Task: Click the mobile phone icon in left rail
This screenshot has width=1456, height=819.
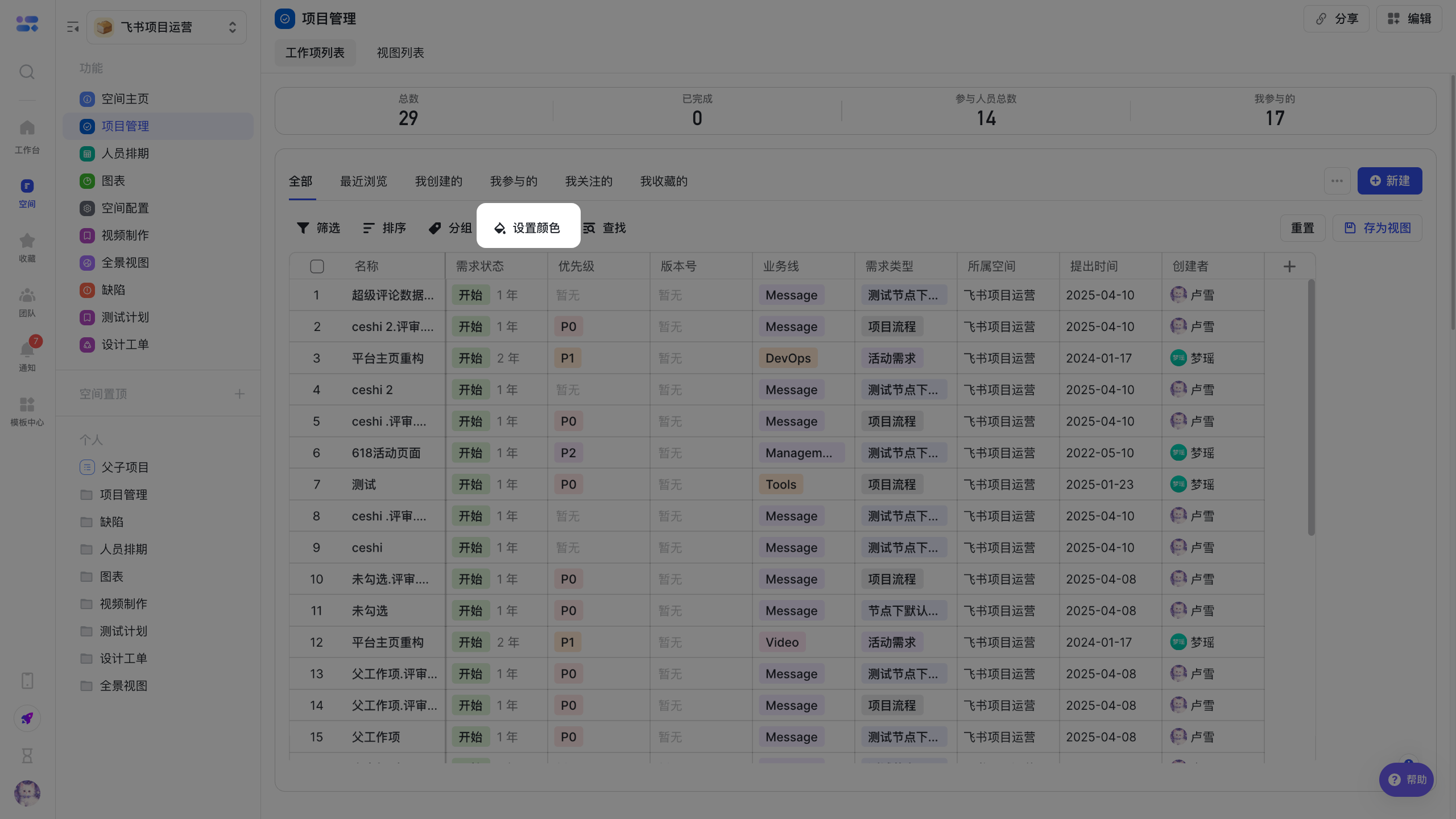Action: [27, 680]
